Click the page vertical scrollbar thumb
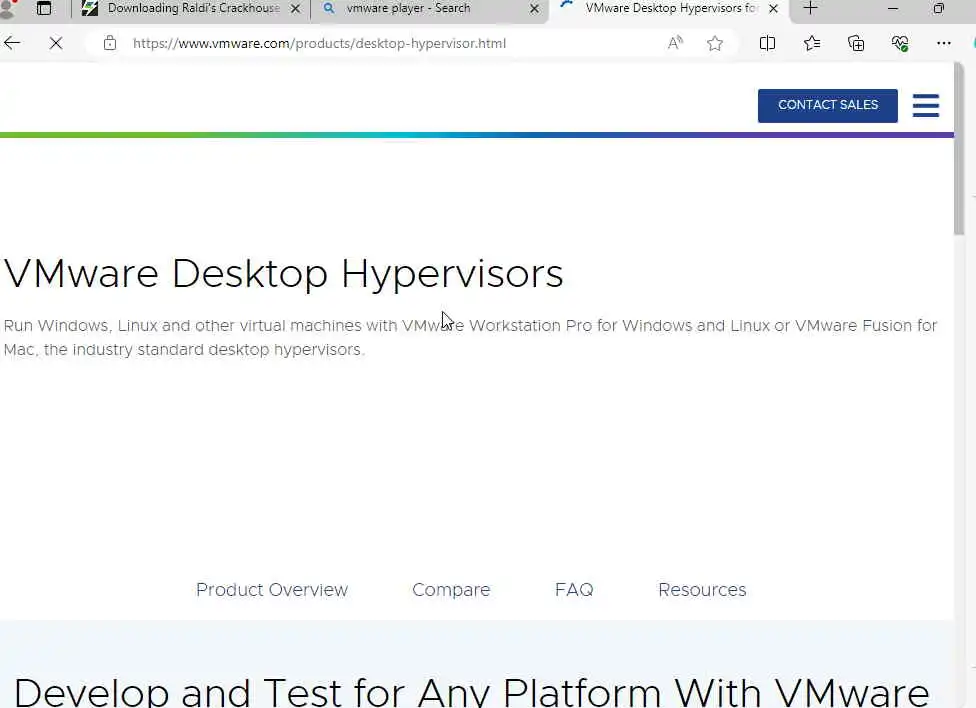The width and height of the screenshot is (976, 708). [x=959, y=149]
